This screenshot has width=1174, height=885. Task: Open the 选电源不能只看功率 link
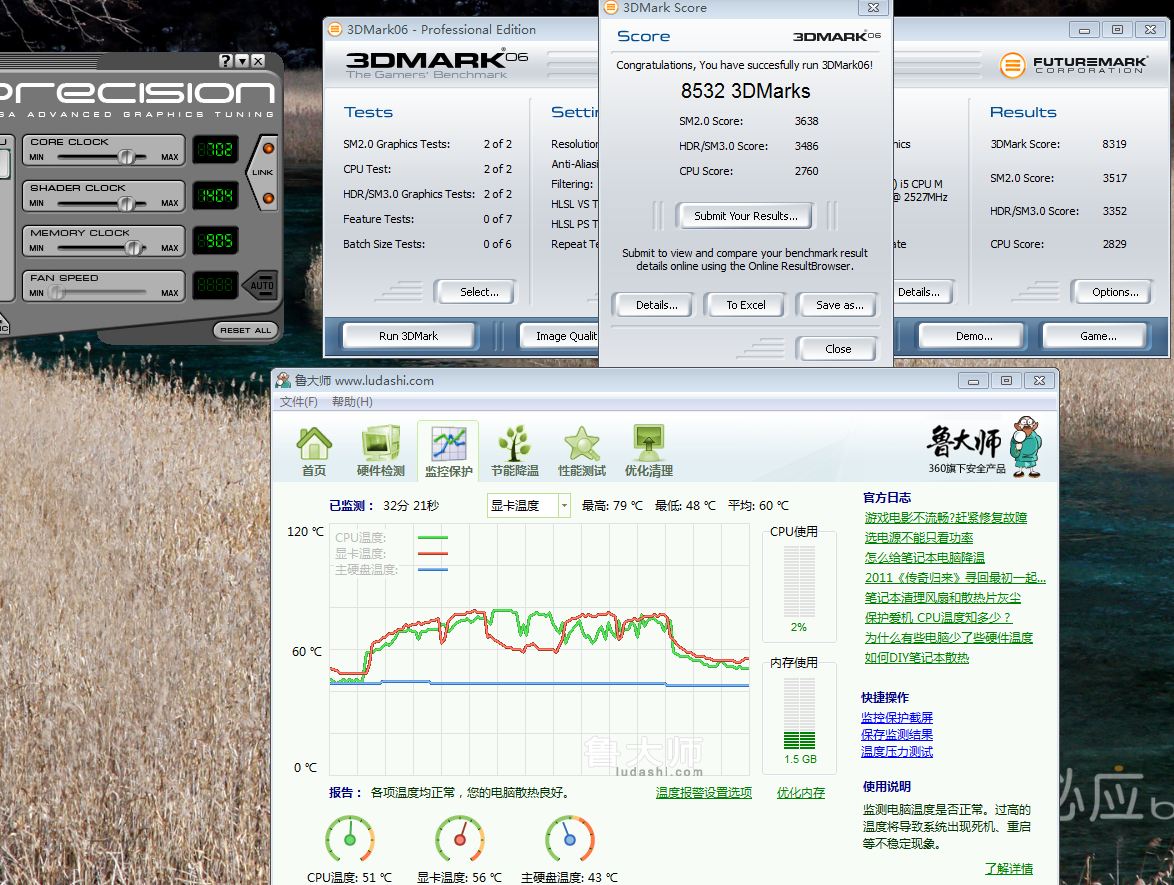tap(919, 538)
